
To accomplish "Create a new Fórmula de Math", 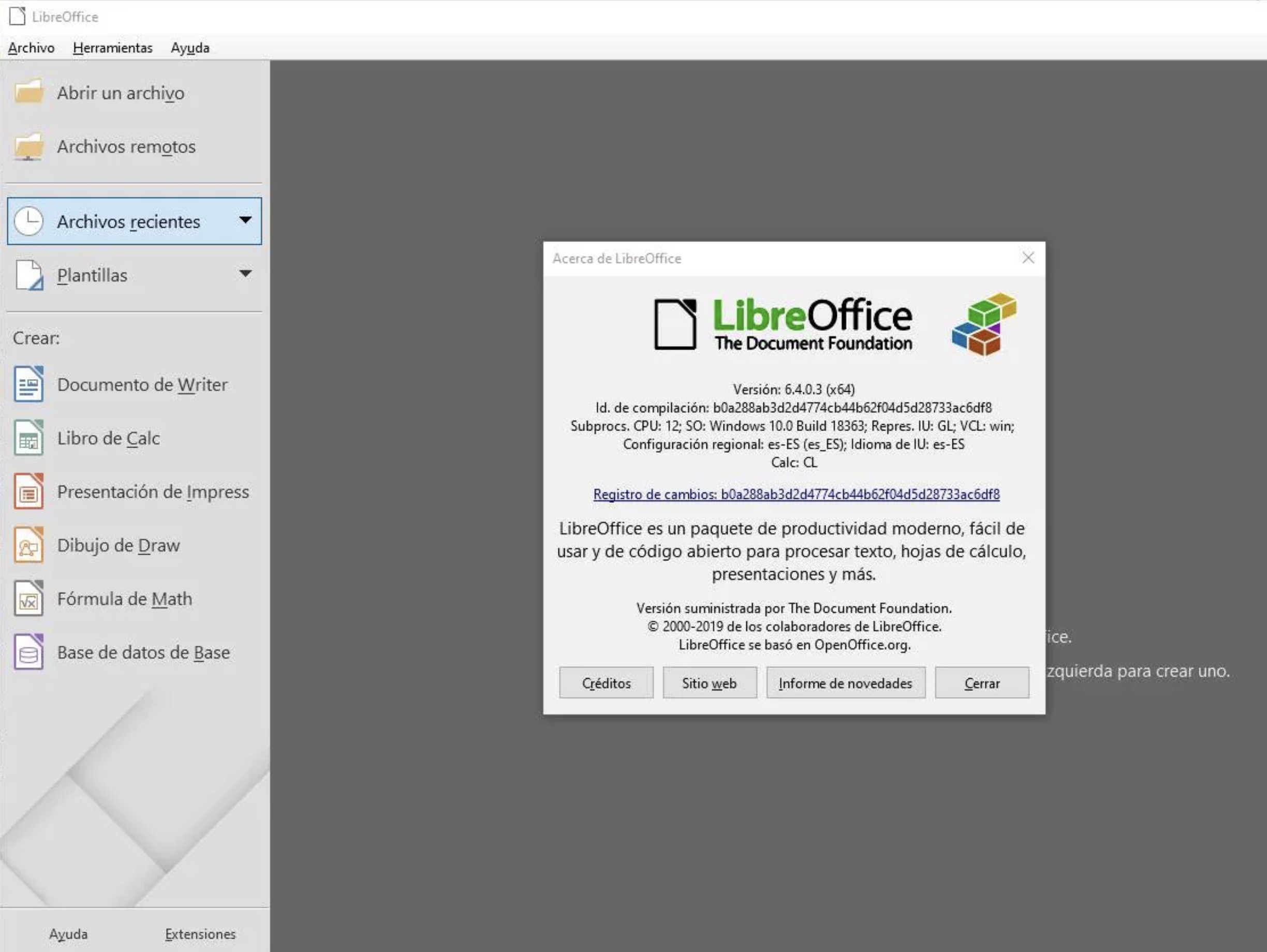I will [125, 599].
